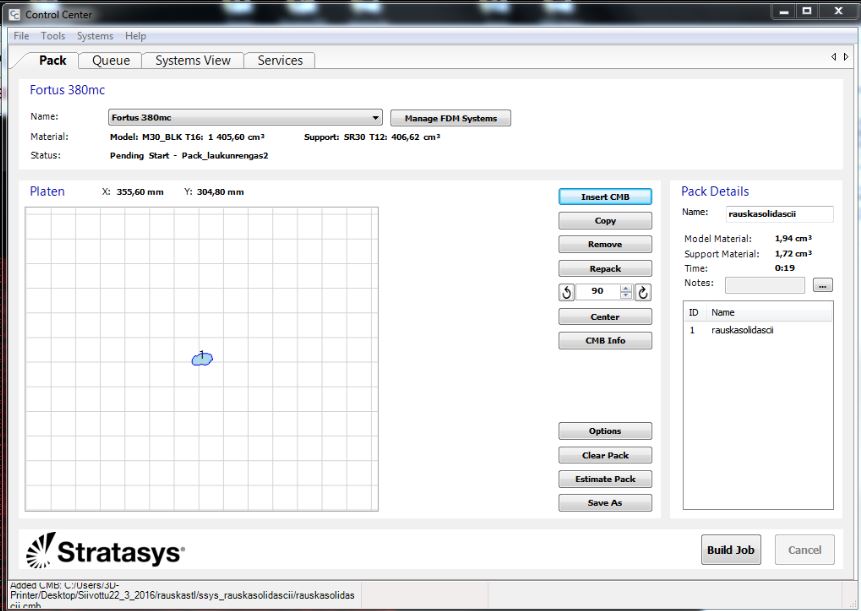Click the Remove button
The height and width of the screenshot is (611, 861).
(605, 244)
